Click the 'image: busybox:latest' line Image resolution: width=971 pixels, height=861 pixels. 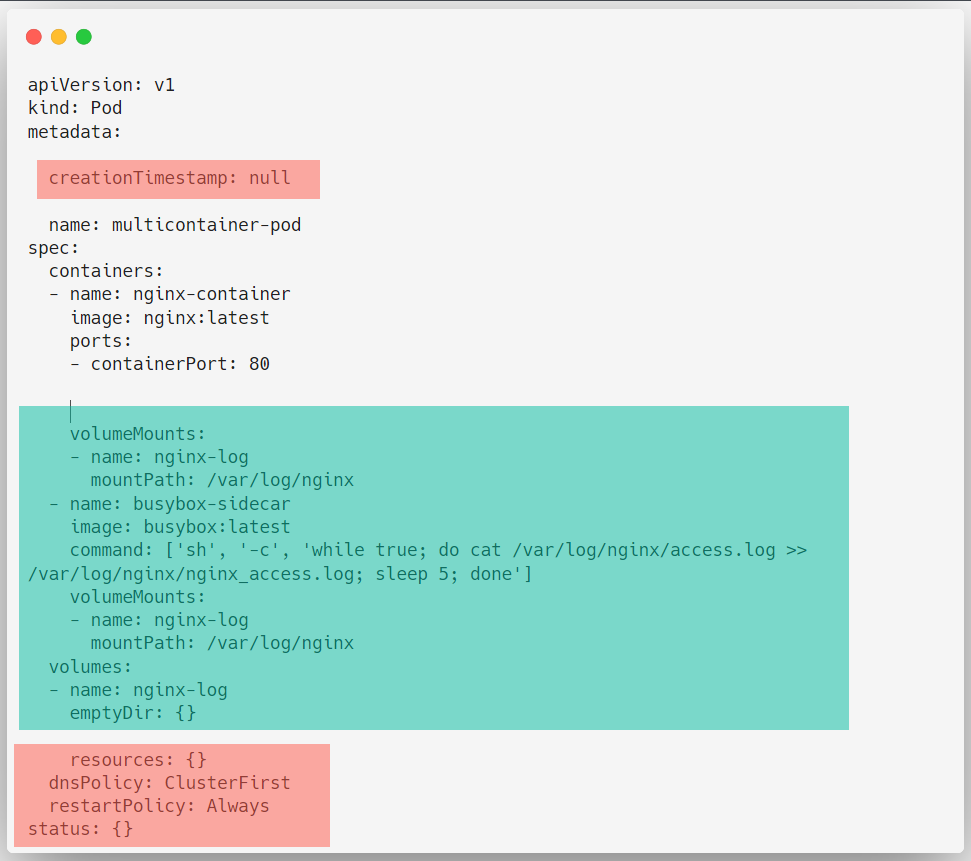tap(180, 527)
